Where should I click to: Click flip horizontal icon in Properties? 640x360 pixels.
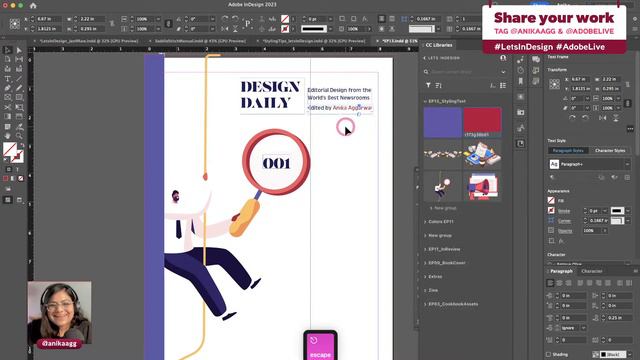[x=602, y=118]
